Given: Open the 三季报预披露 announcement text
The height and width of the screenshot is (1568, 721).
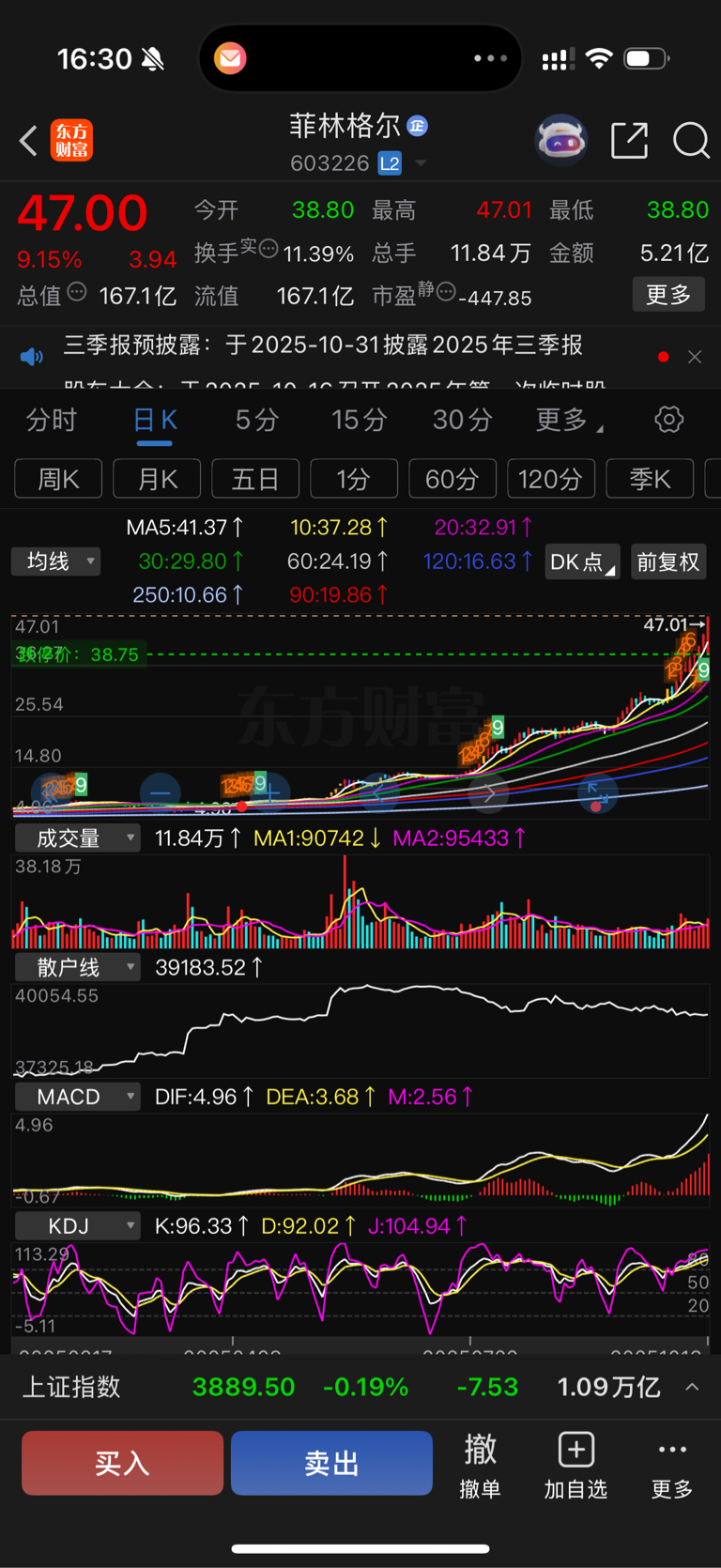Looking at the screenshot, I should pos(323,346).
